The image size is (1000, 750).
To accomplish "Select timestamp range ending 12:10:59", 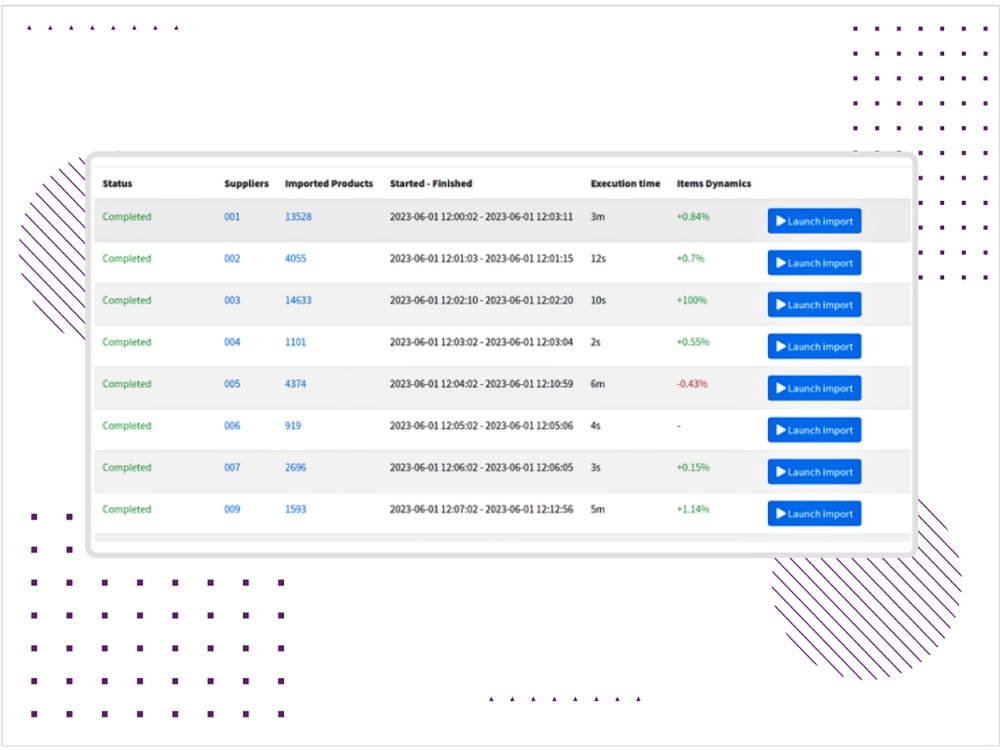I will tap(482, 384).
